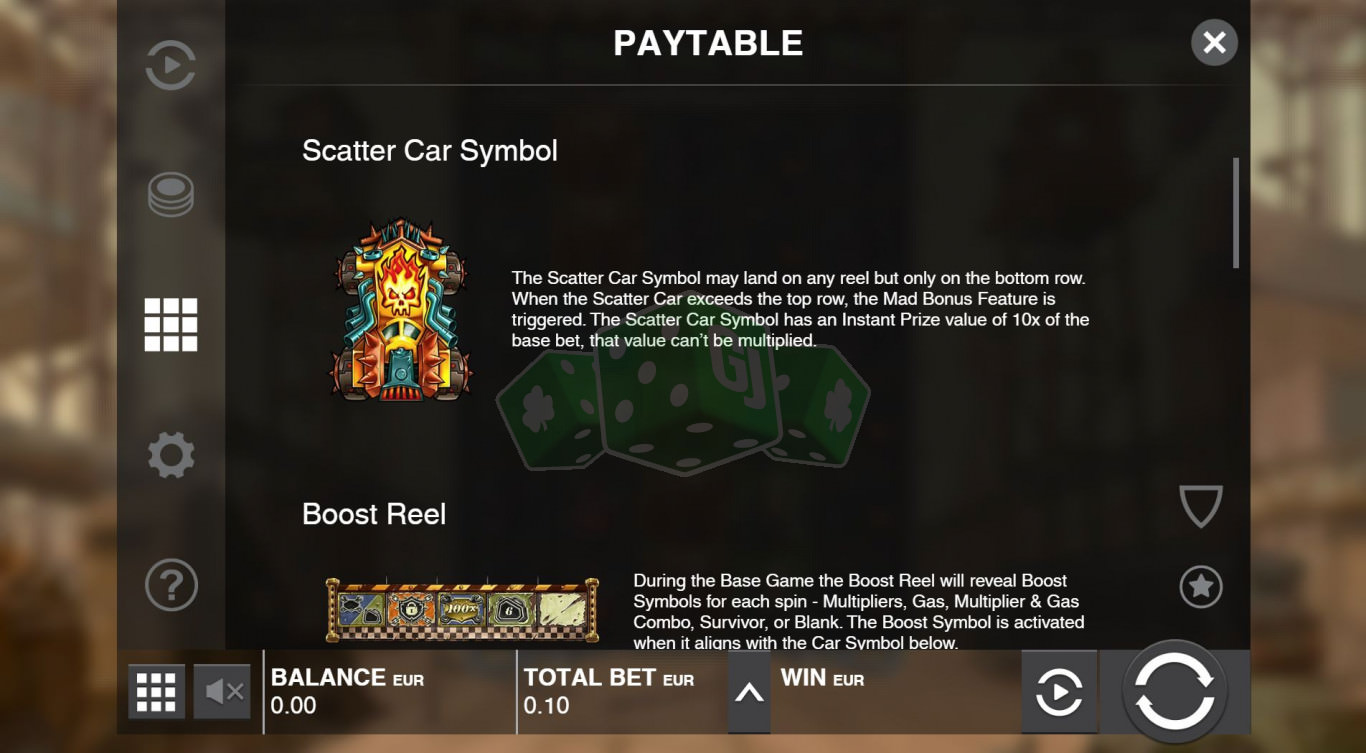
Task: Open autoplay settings in left sidebar
Action: pyautogui.click(x=171, y=66)
